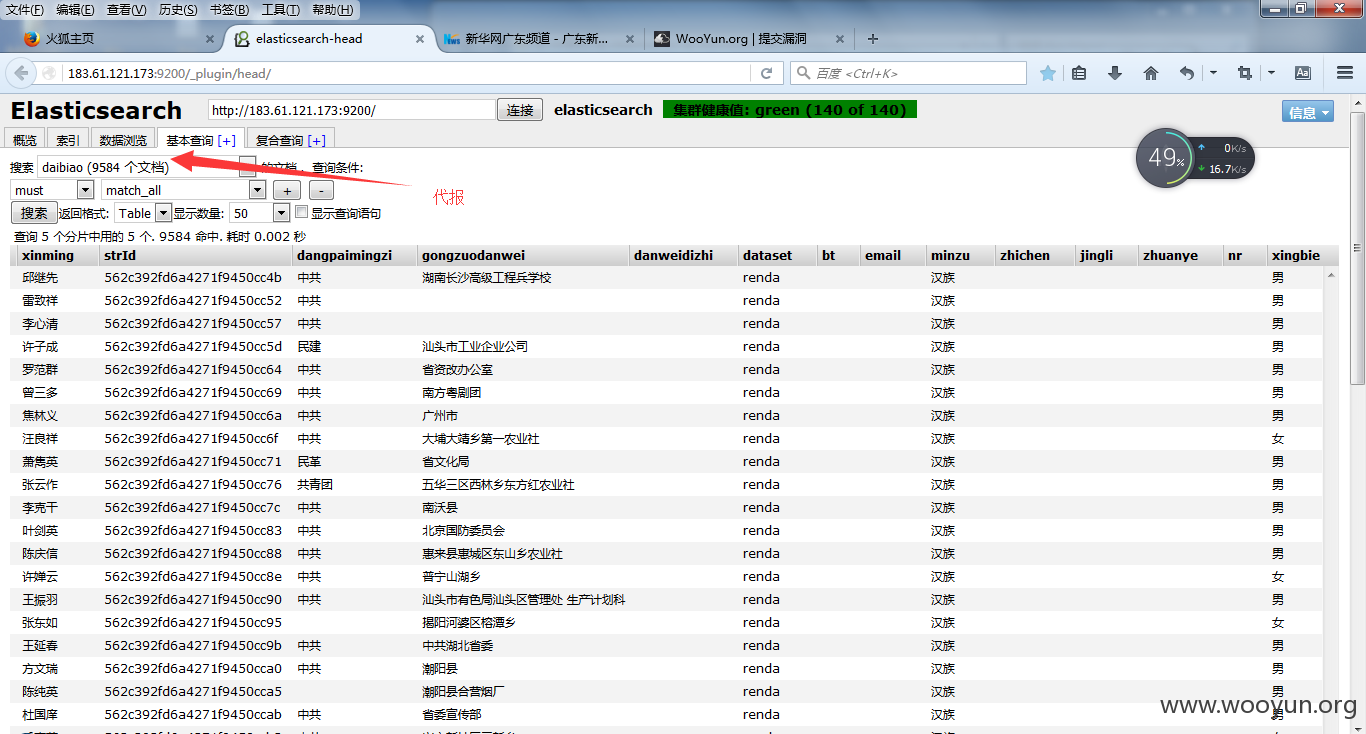This screenshot has width=1366, height=734.
Task: Click the 连接 connect button
Action: [520, 110]
